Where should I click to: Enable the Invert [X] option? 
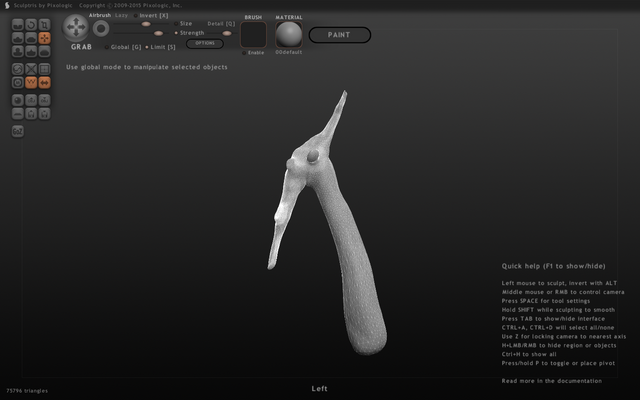tap(151, 16)
